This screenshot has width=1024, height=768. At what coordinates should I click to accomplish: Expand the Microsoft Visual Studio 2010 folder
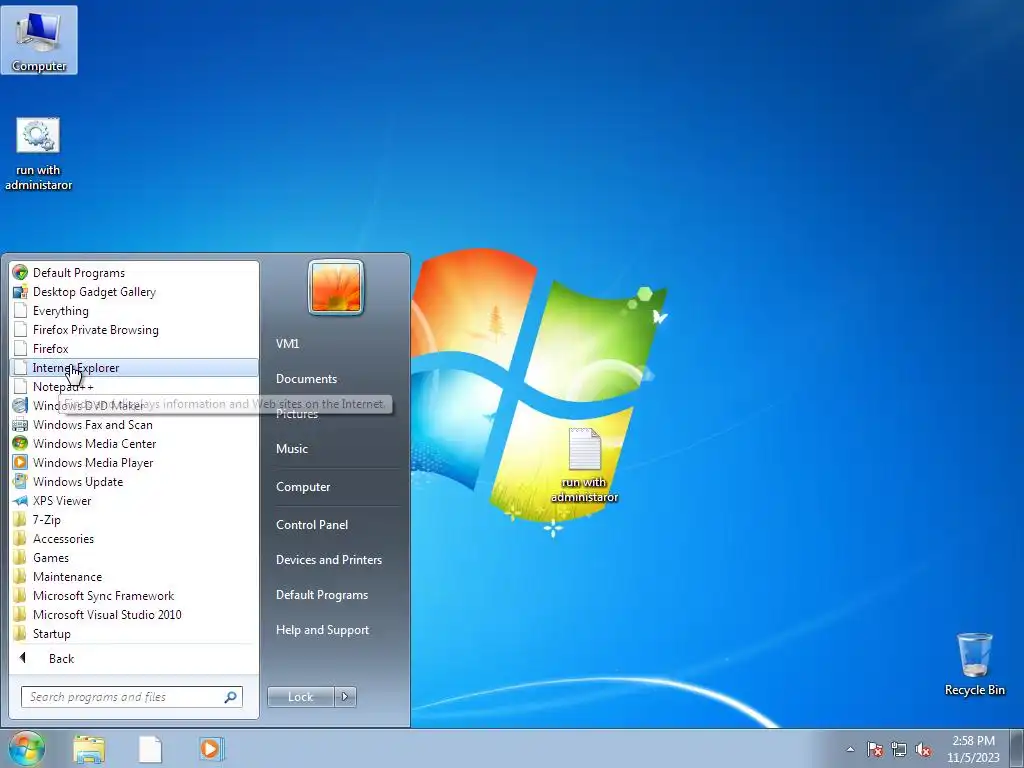coord(134,614)
